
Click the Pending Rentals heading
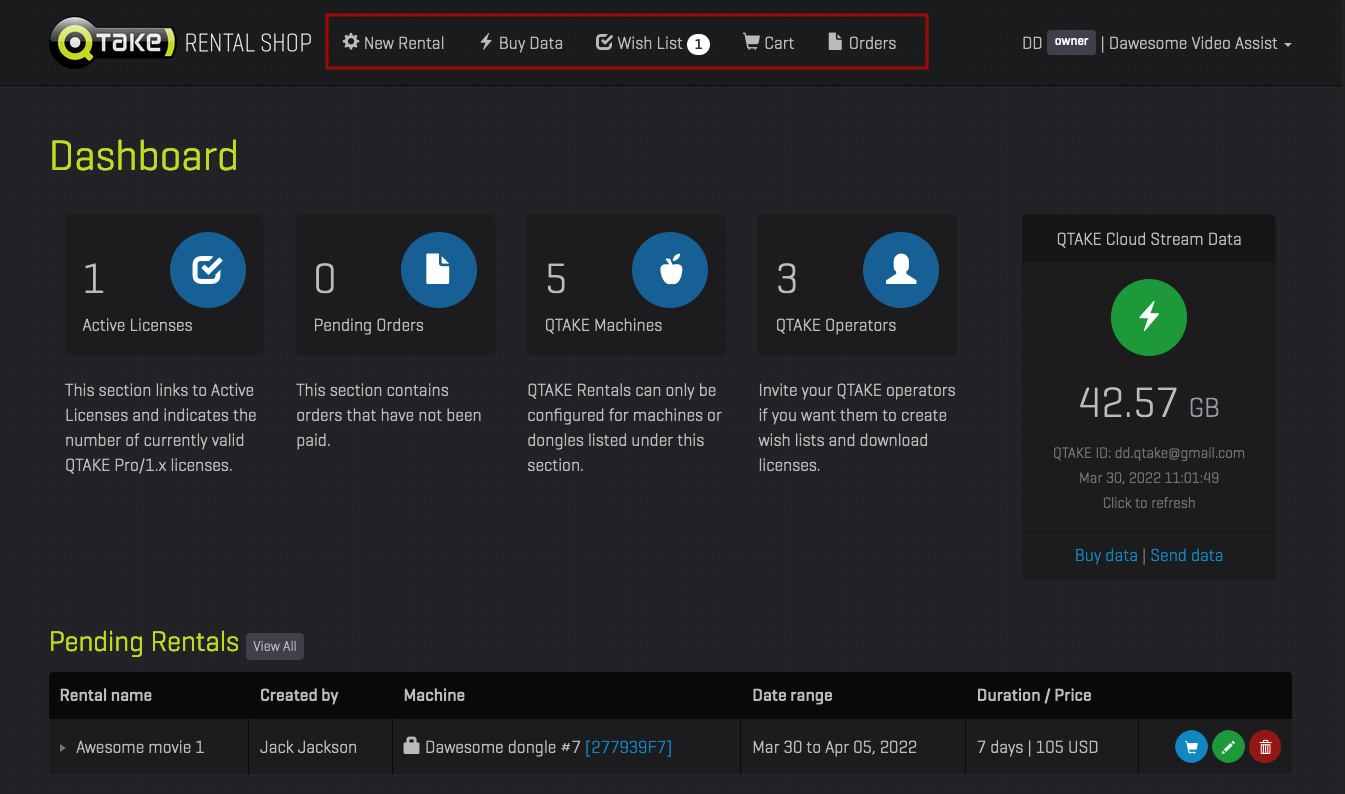pos(144,642)
